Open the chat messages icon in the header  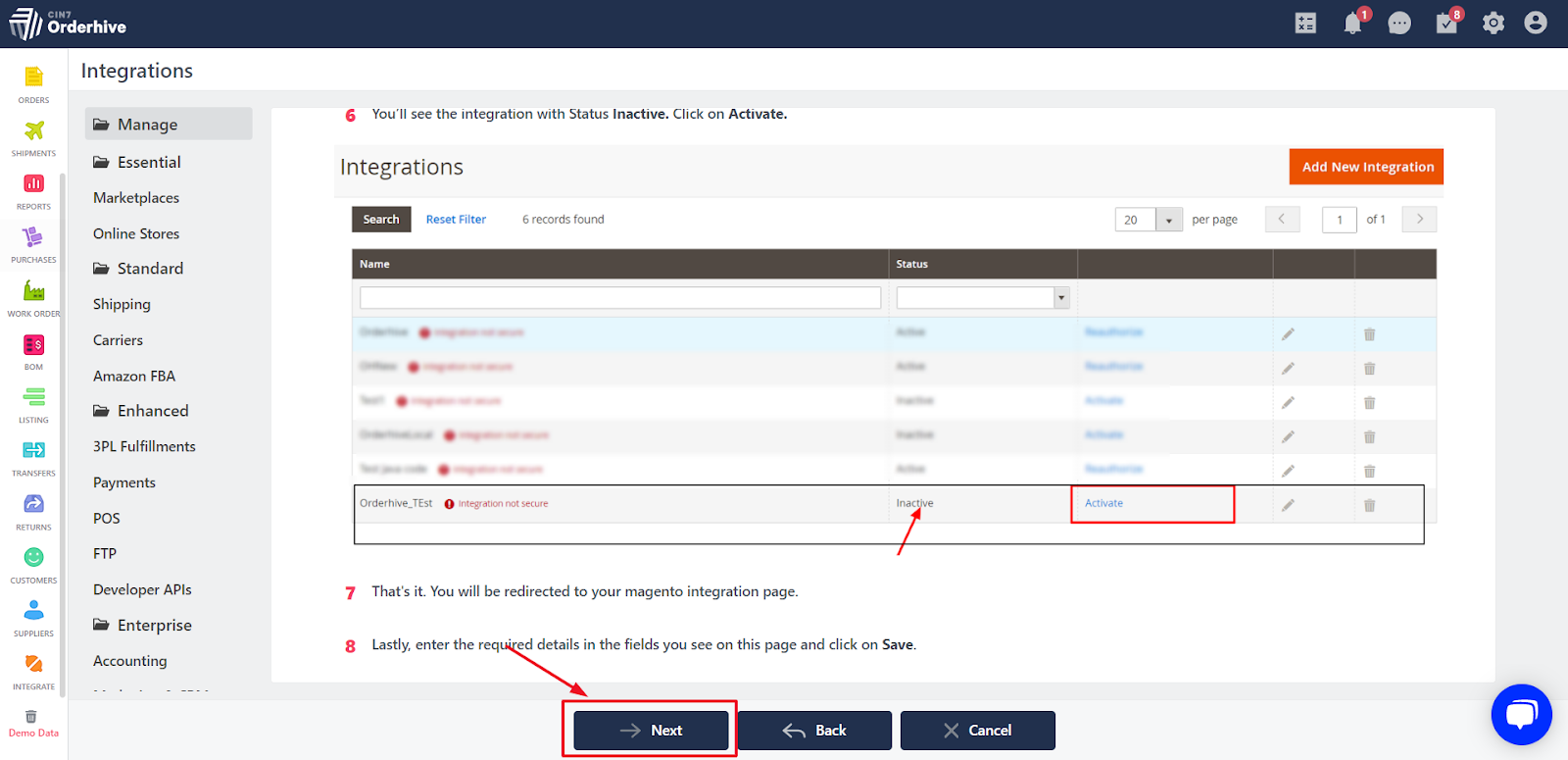coord(1399,24)
